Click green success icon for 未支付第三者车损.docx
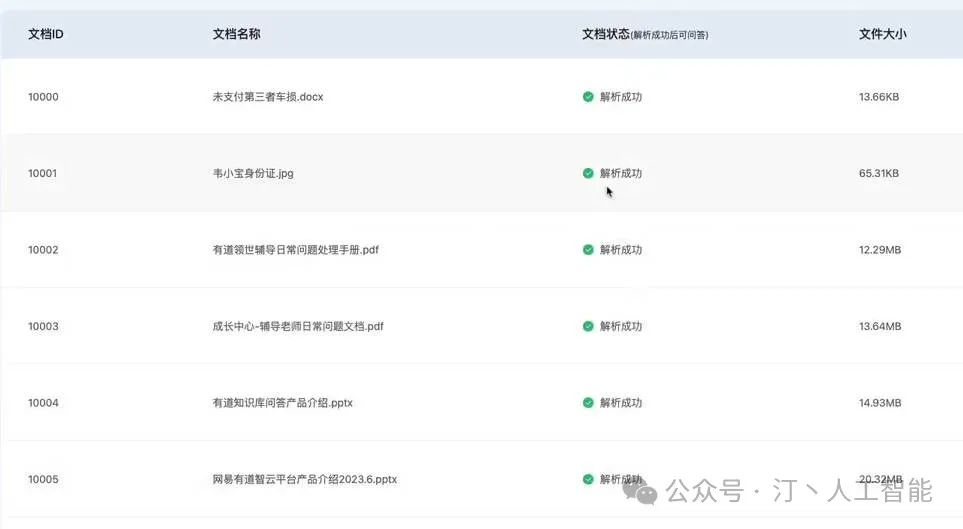The height and width of the screenshot is (529, 963). pos(588,97)
